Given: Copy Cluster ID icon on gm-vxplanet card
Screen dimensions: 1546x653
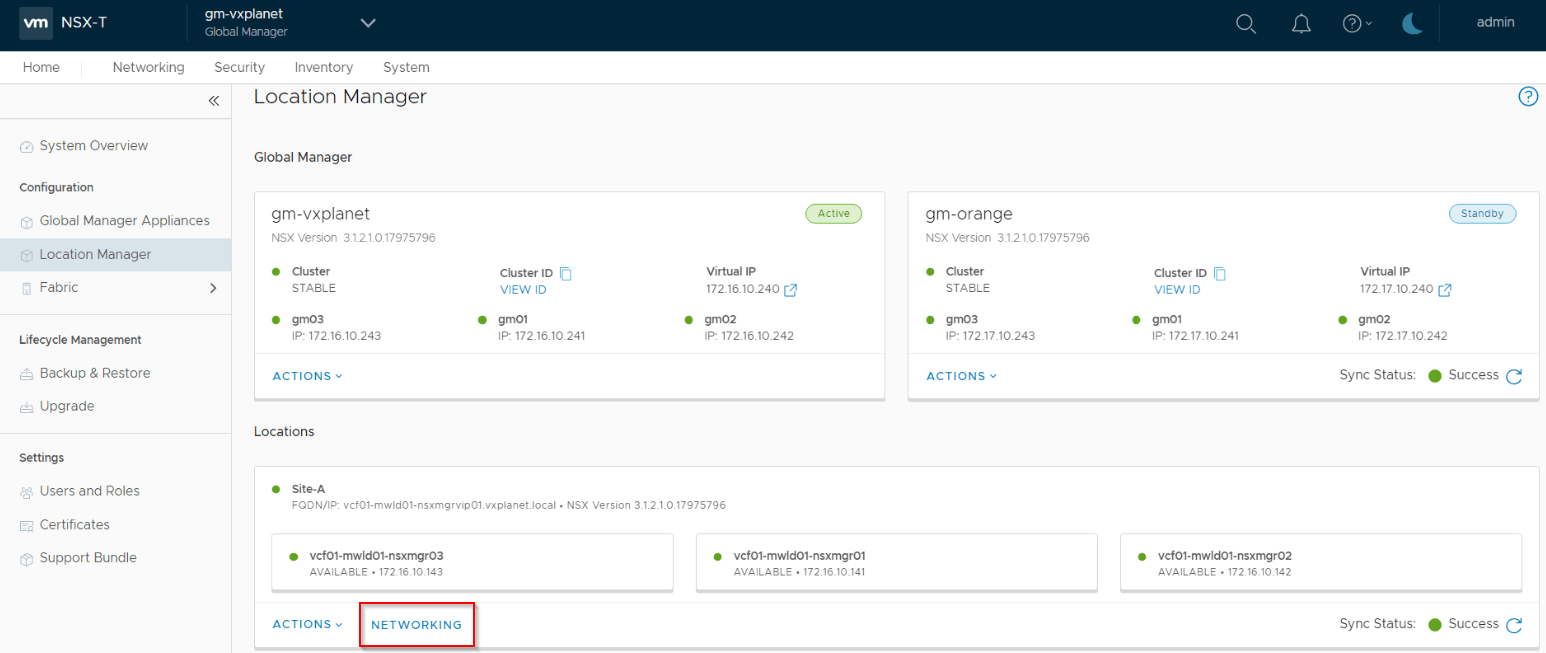Looking at the screenshot, I should 565,273.
